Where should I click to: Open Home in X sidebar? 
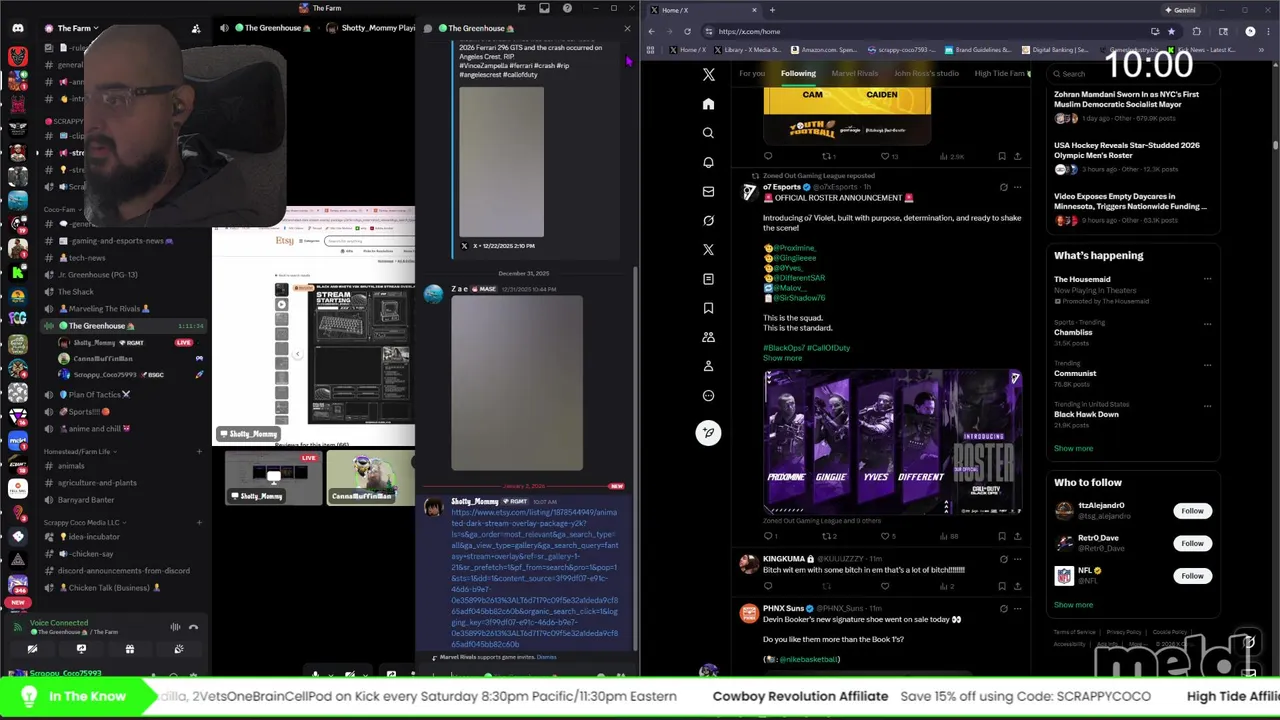coord(708,104)
